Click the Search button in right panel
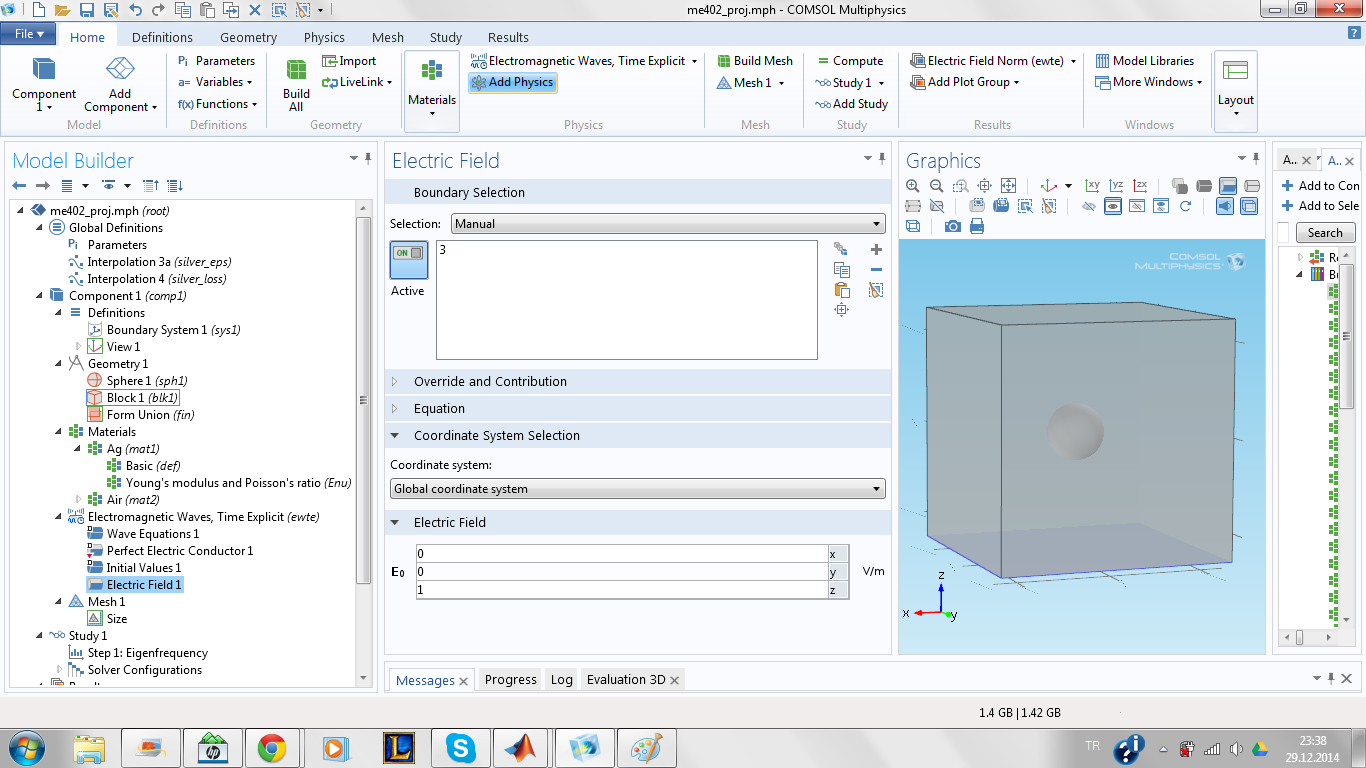1366x768 pixels. click(x=1325, y=233)
